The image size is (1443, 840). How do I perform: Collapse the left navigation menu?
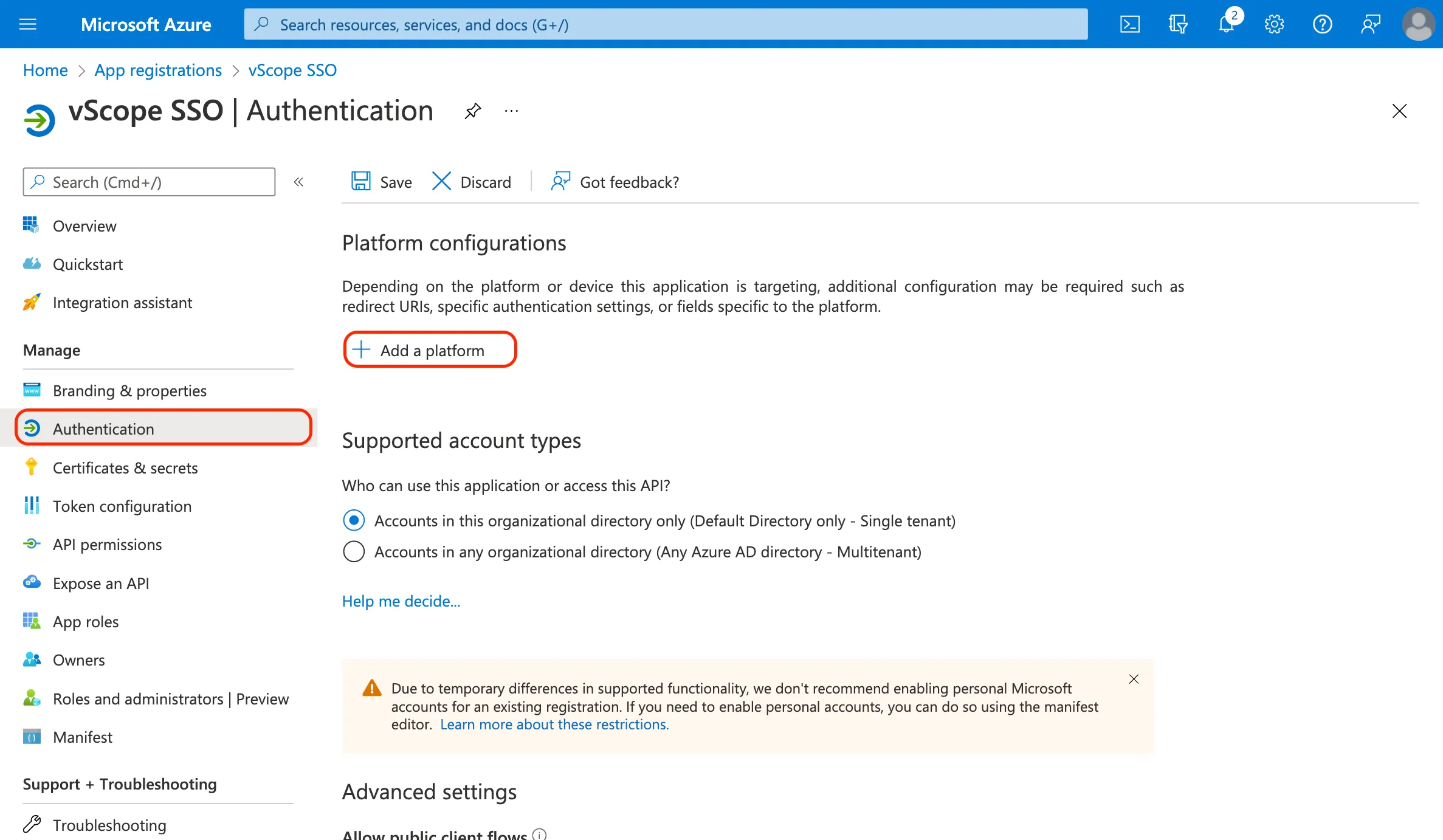click(298, 182)
